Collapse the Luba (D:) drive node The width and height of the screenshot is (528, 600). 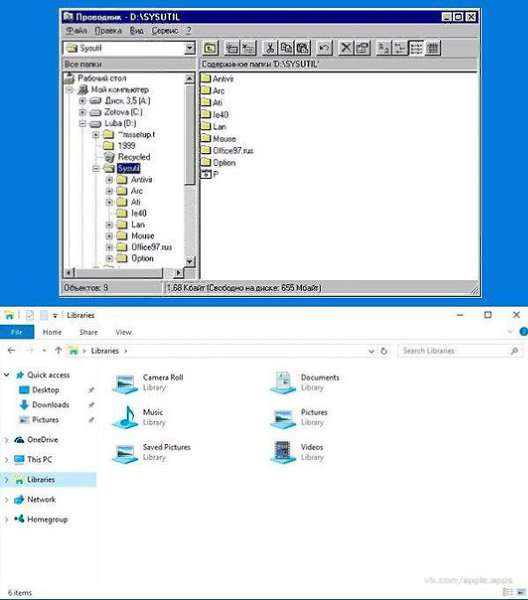pos(82,124)
